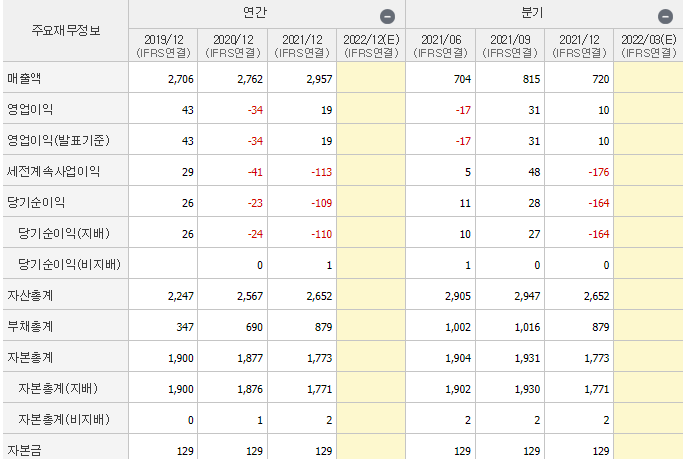
Task: Click the empty 매출액 2022/03(E) estimate cell
Action: (x=648, y=77)
